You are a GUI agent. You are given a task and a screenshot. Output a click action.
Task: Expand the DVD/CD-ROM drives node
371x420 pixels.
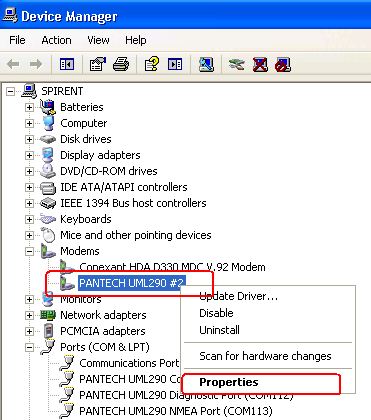pos(29,171)
